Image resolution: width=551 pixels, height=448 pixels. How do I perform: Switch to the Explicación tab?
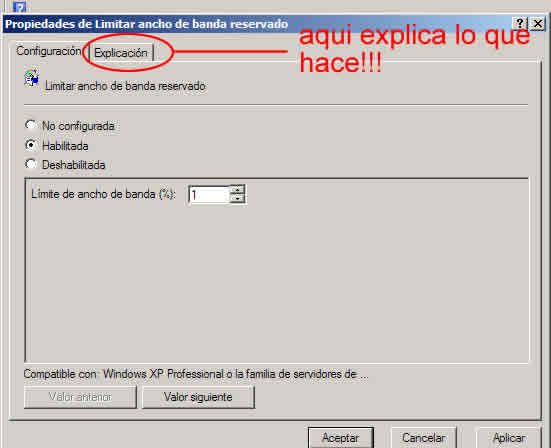121,53
